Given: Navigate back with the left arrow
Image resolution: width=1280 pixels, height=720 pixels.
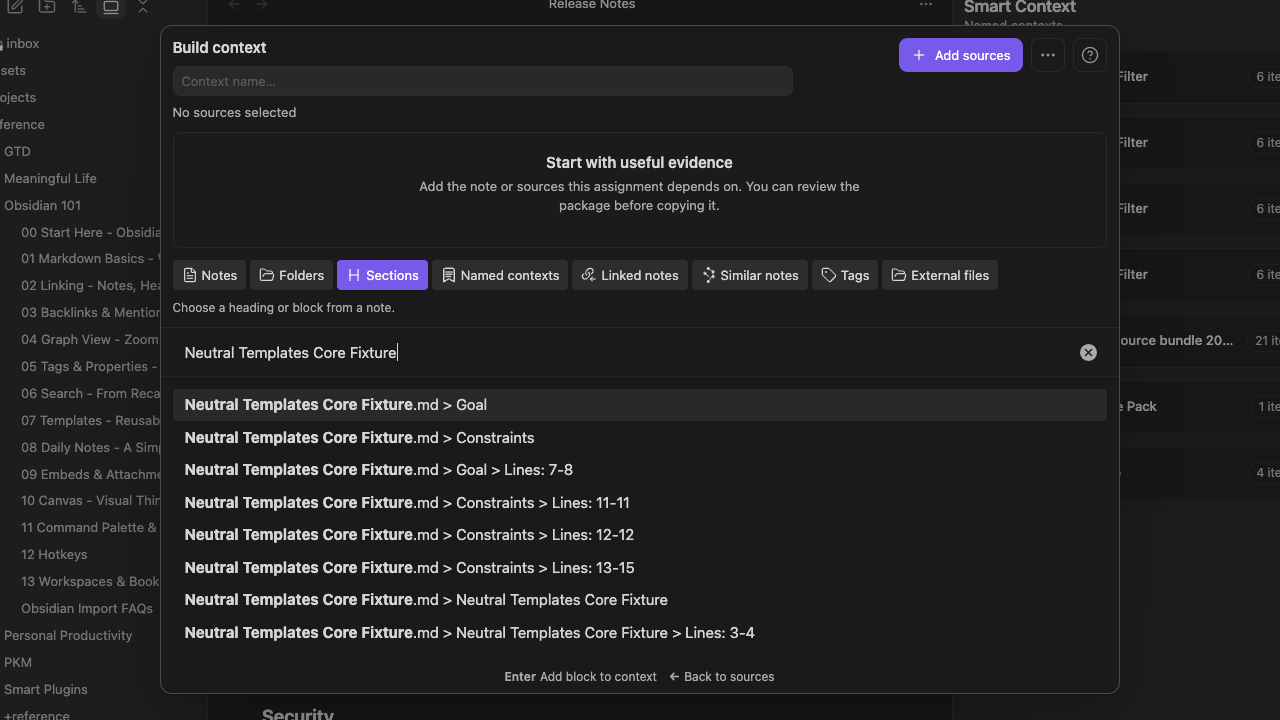Looking at the screenshot, I should 234,5.
